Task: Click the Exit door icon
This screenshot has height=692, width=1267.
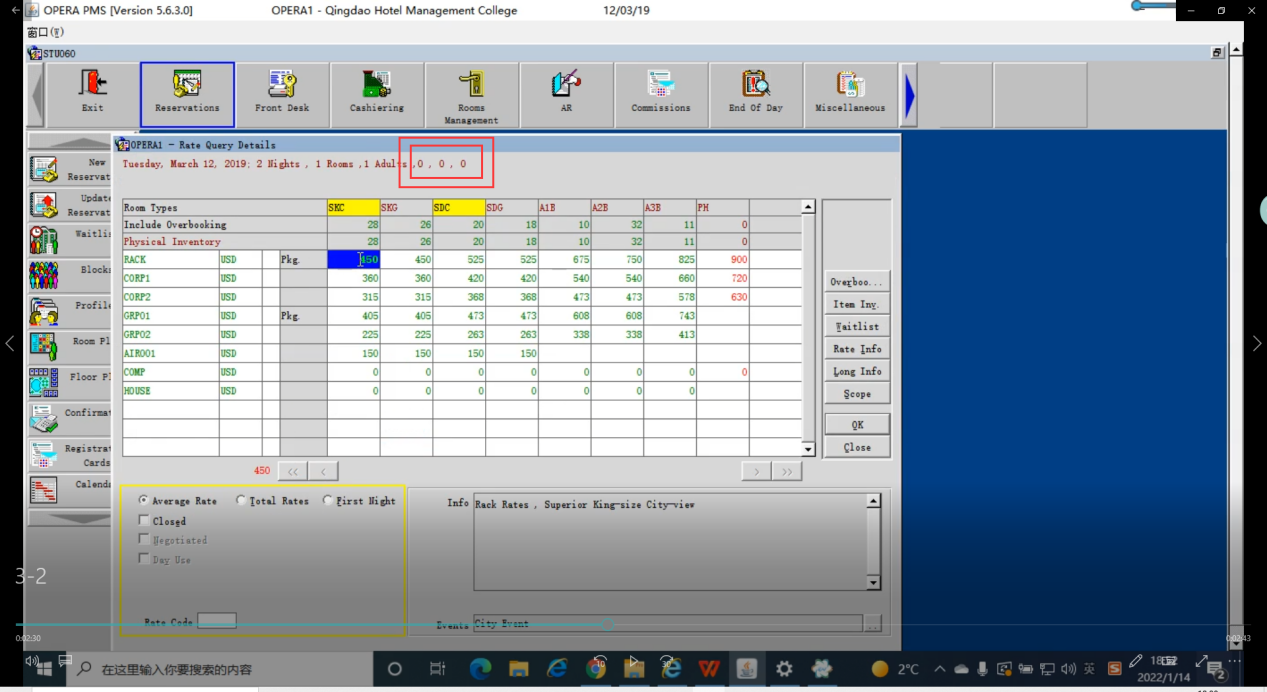Action: [x=93, y=90]
